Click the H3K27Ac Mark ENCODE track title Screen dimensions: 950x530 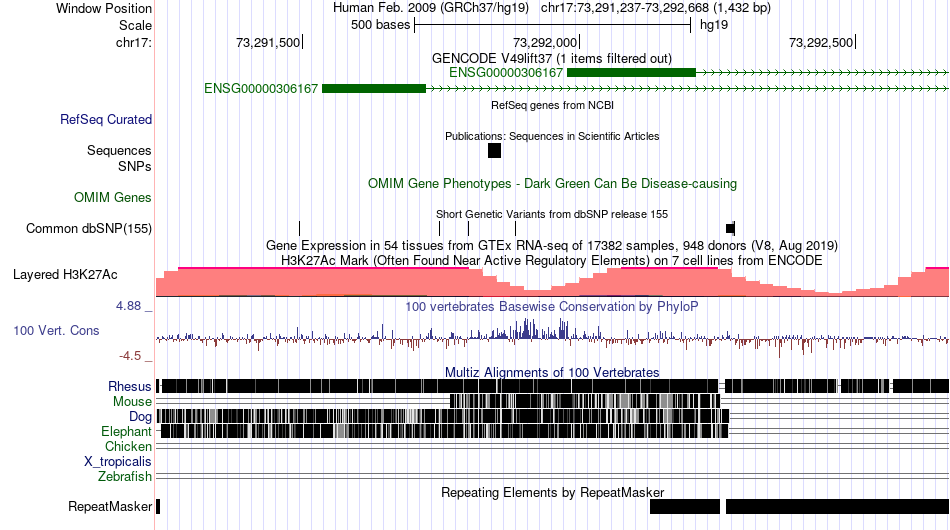pyautogui.click(x=552, y=260)
